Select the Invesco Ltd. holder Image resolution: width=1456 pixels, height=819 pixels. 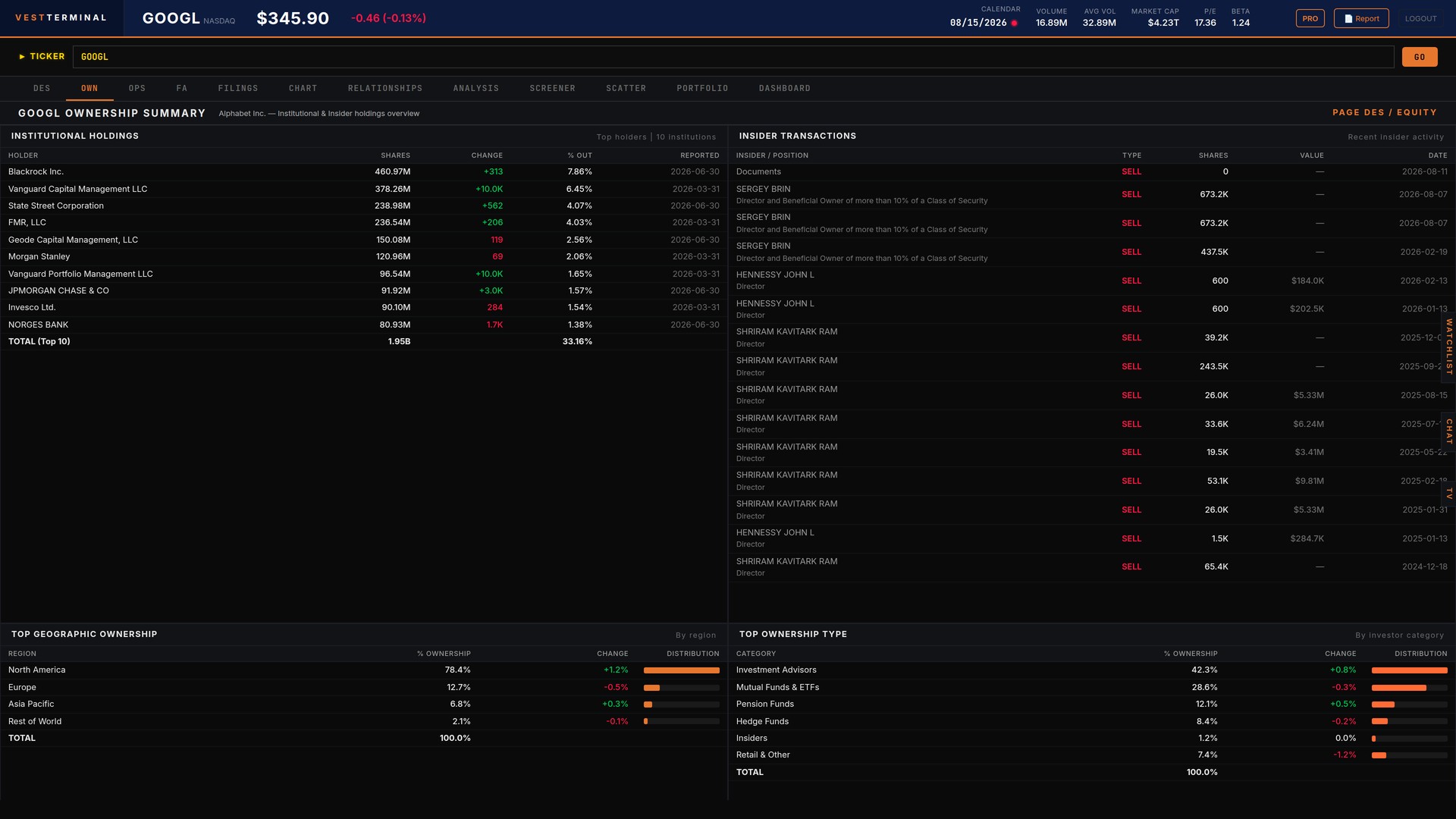pos(364,307)
